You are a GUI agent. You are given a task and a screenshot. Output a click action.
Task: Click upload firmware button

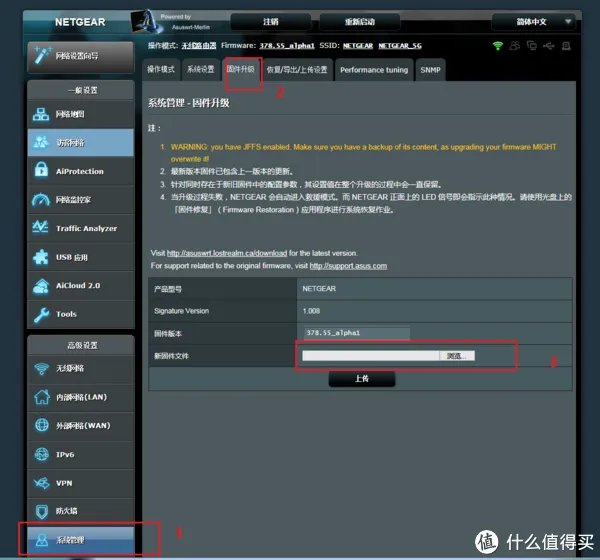point(362,379)
